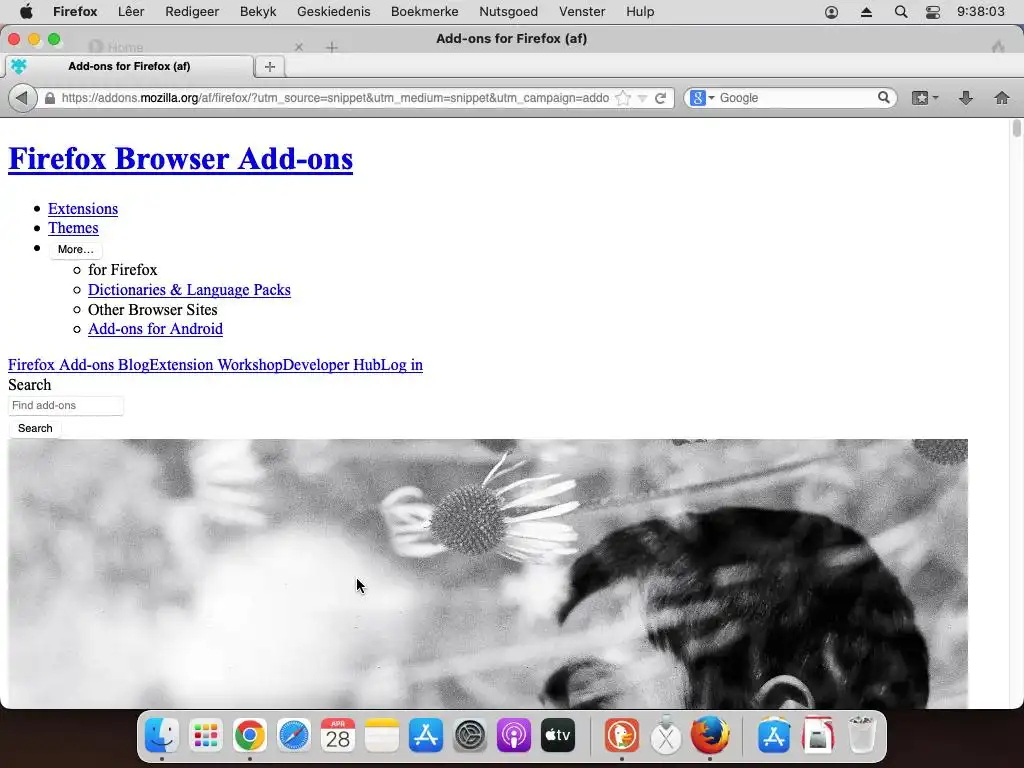Viewport: 1024px width, 768px height.
Task: Open Dictionaries & Language Packs link
Action: click(x=189, y=290)
